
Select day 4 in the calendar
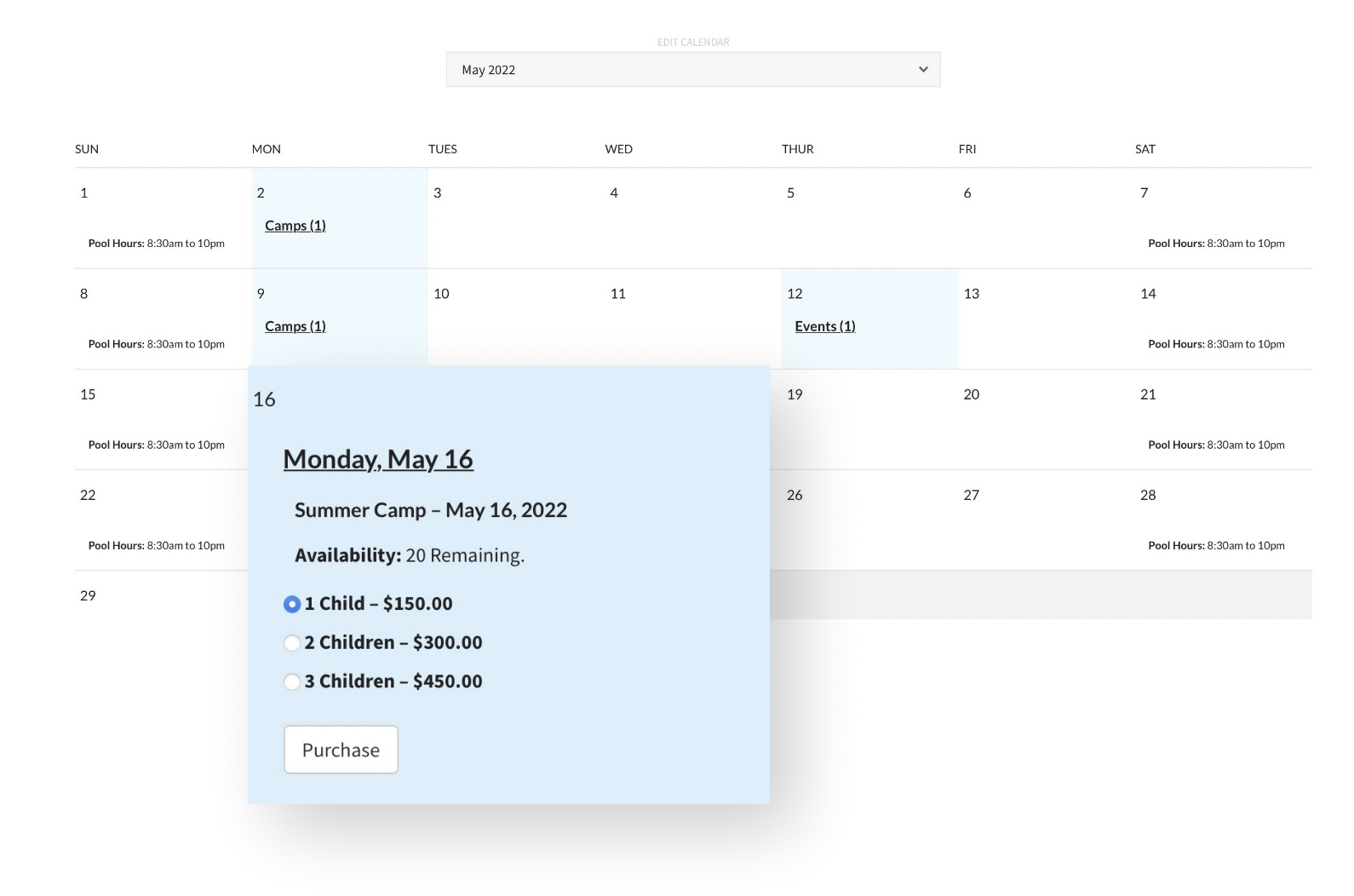614,192
